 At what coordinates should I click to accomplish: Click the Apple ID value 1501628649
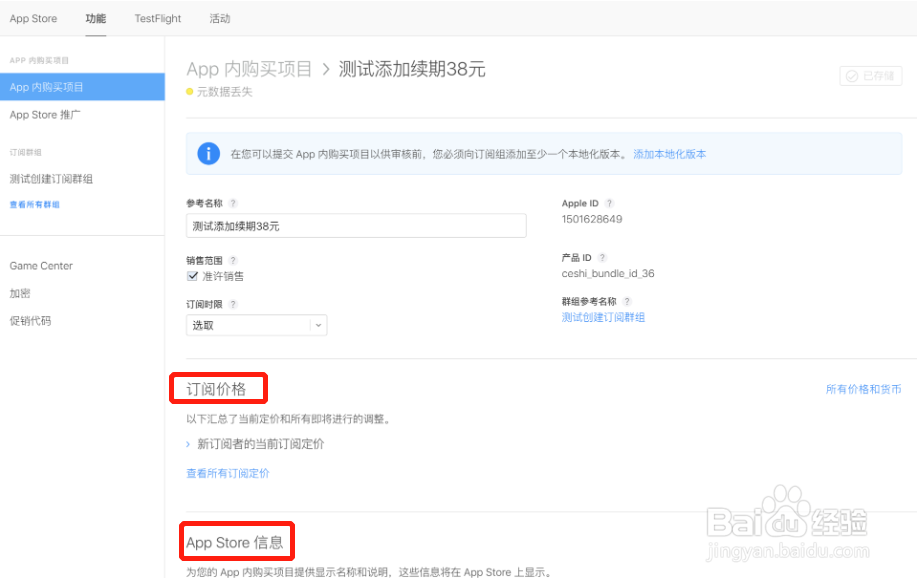tap(592, 219)
